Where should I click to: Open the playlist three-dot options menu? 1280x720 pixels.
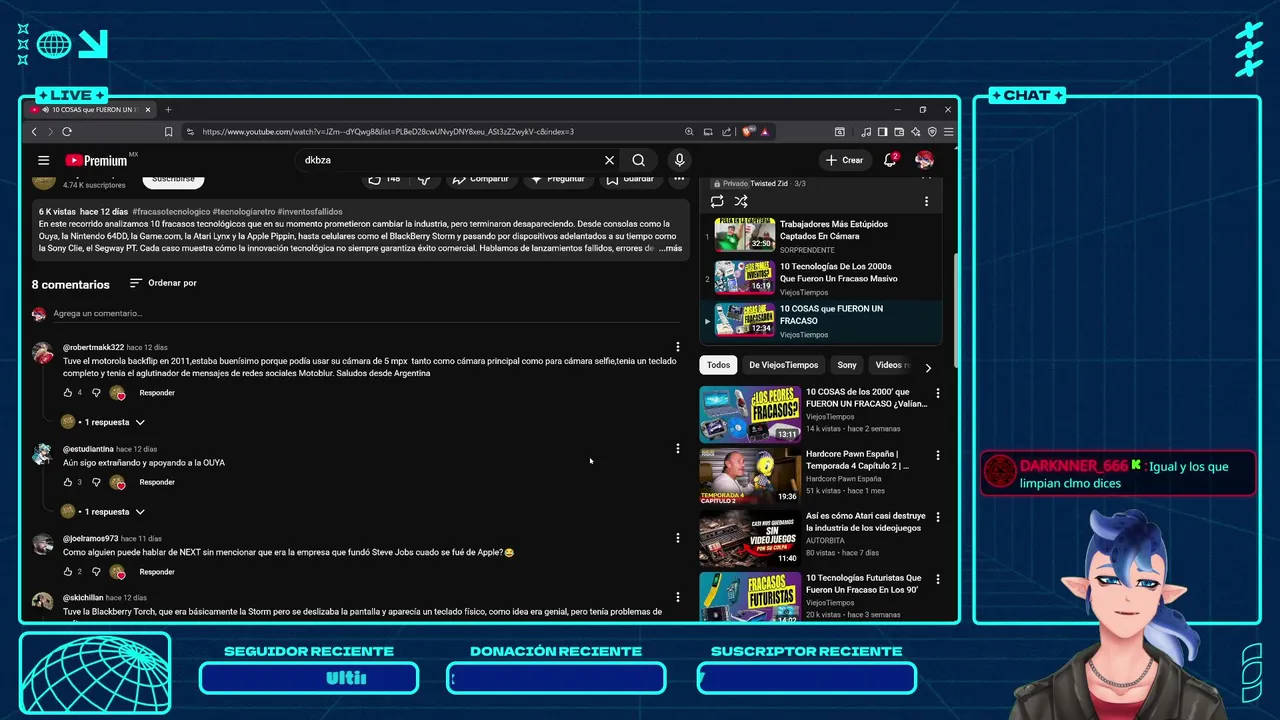pyautogui.click(x=926, y=201)
